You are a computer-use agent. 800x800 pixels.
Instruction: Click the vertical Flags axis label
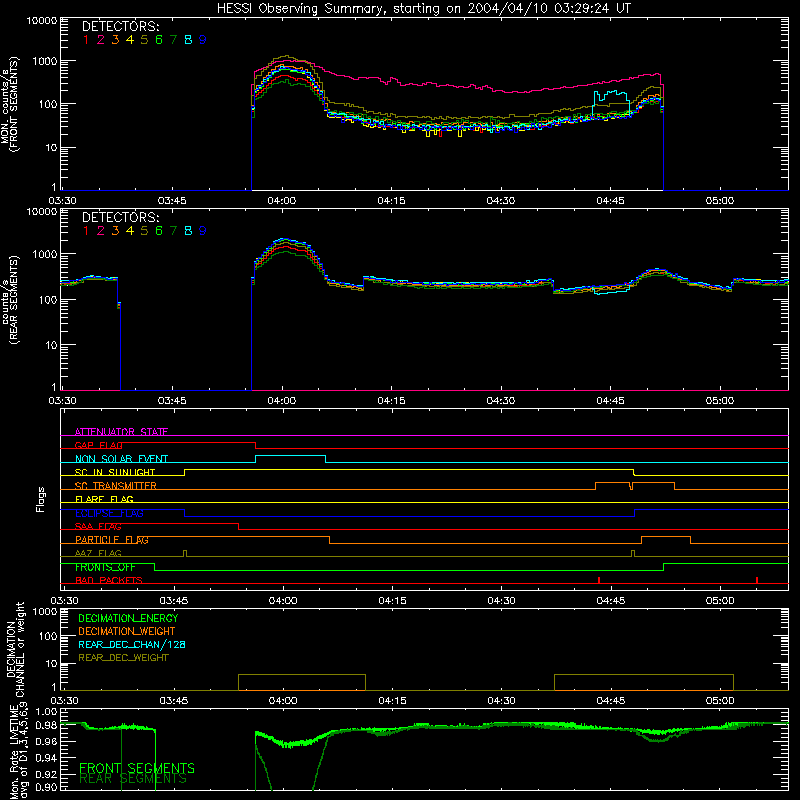click(x=41, y=499)
